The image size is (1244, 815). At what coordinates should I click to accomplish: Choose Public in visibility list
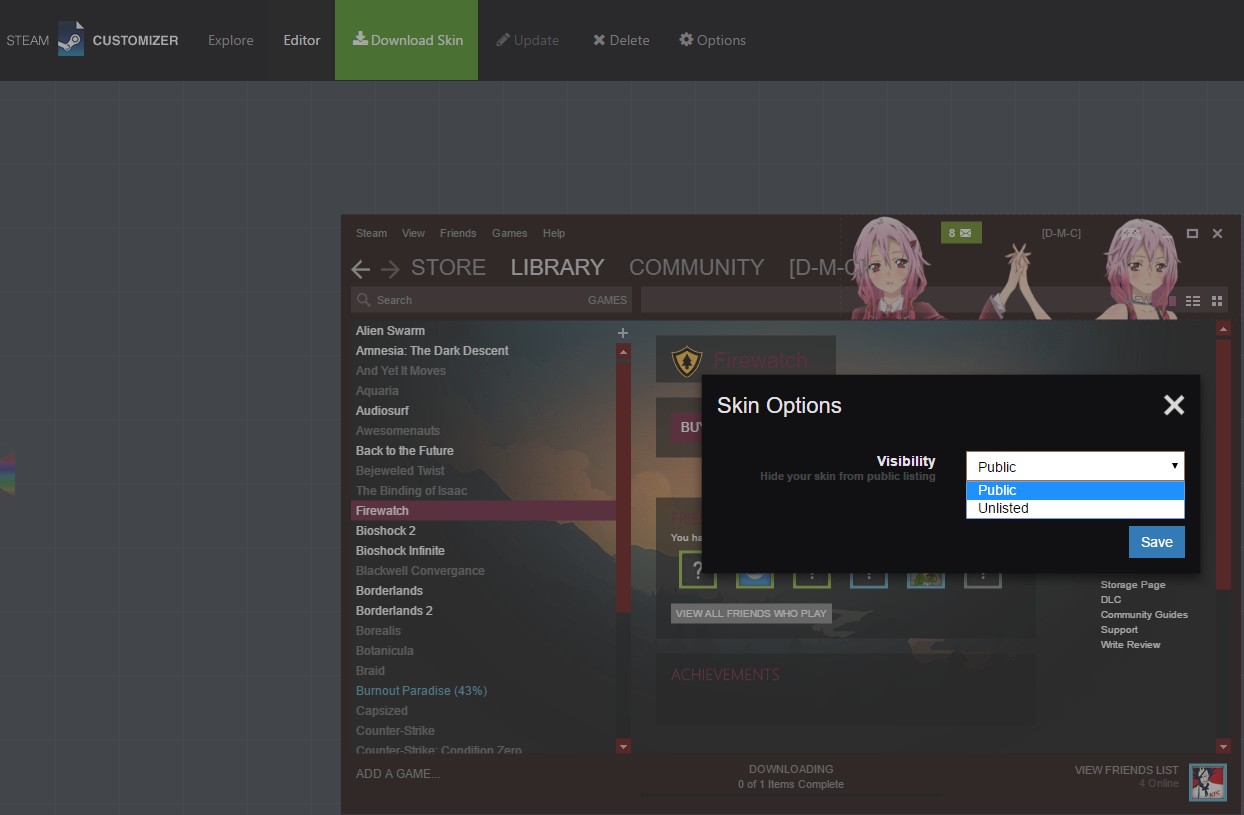point(1075,490)
